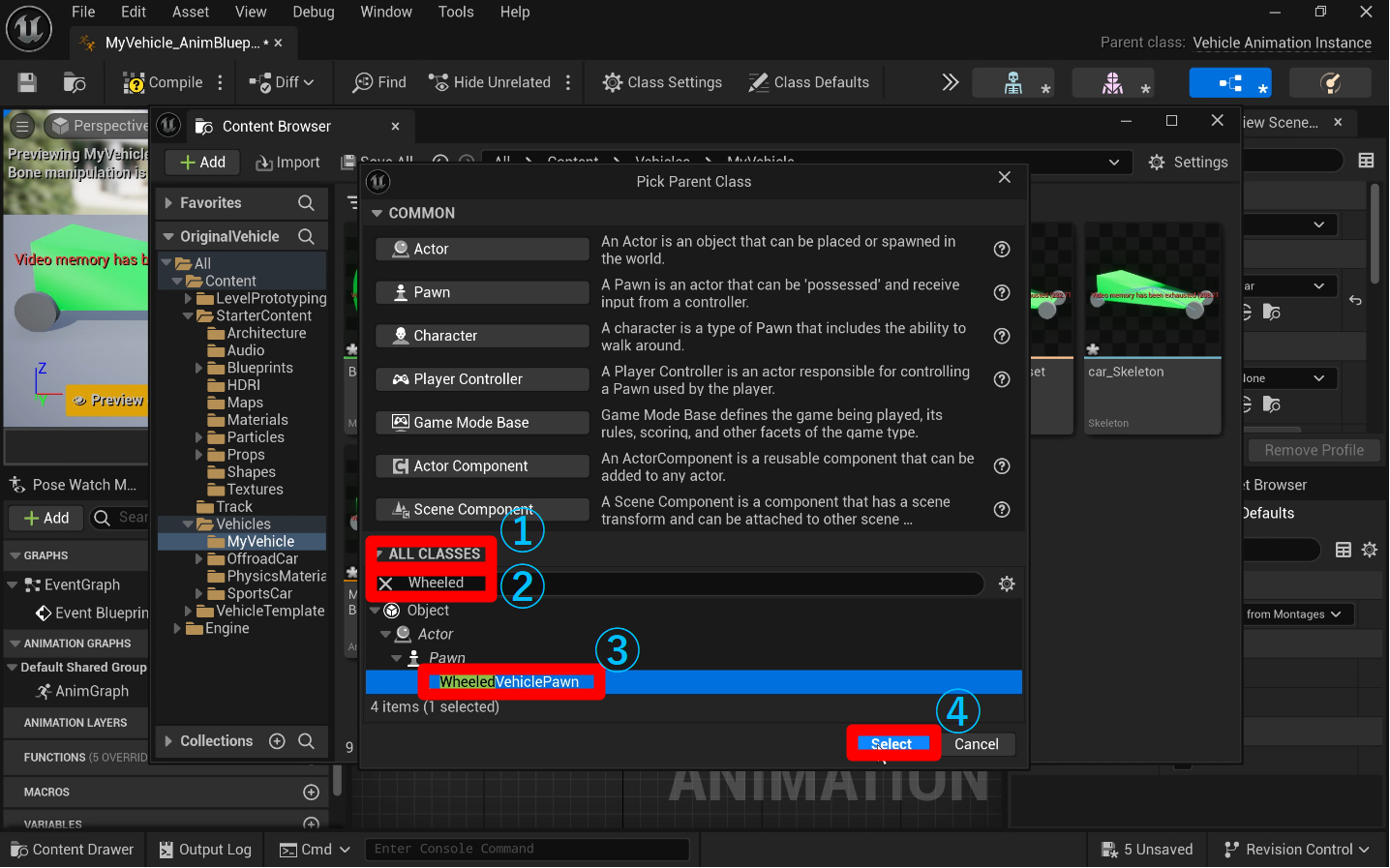
Task: Click the Find toolbar button
Action: (379, 83)
